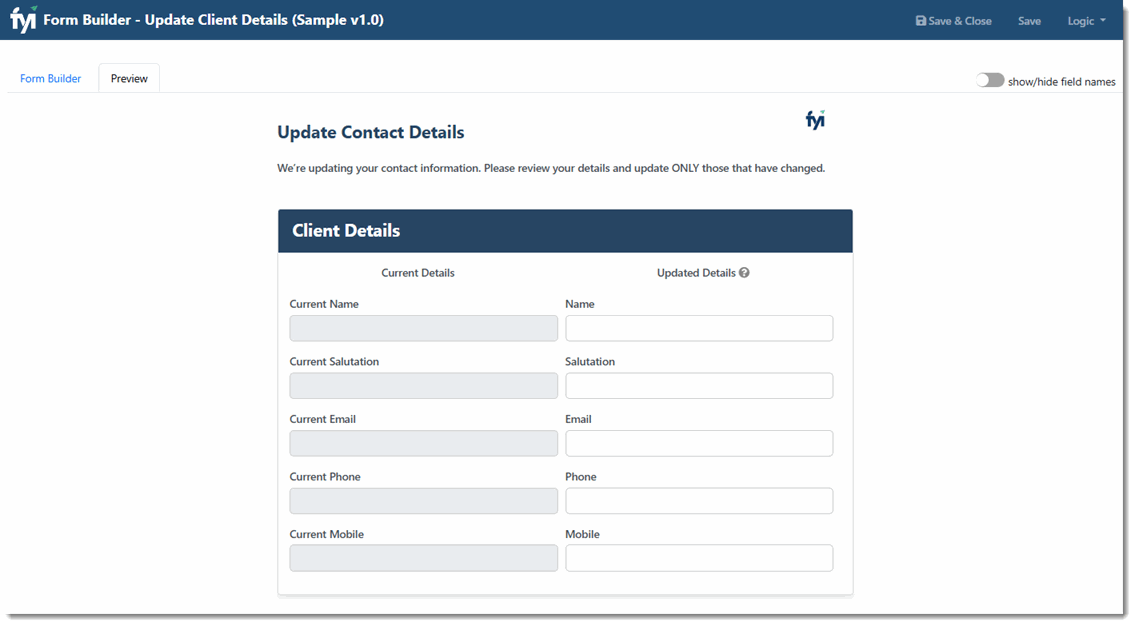Focus the Salutation input field
The image size is (1135, 626).
tap(699, 386)
